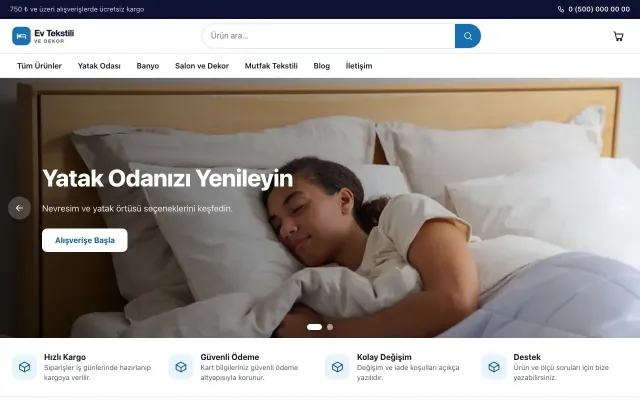Select the first active slider dot
Image resolution: width=640 pixels, height=400 pixels.
point(314,327)
